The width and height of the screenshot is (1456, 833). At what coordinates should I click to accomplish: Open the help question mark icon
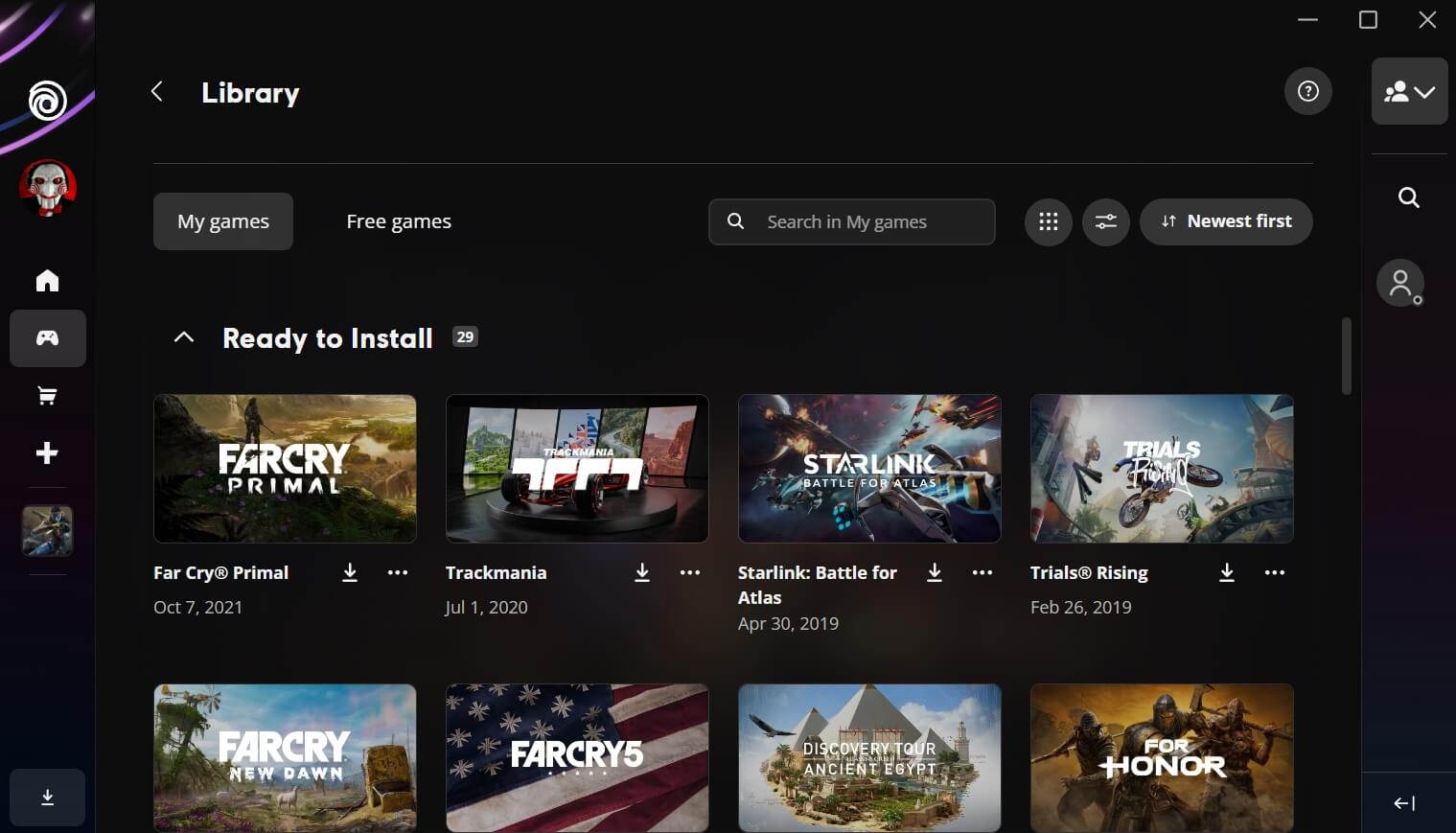coord(1307,91)
